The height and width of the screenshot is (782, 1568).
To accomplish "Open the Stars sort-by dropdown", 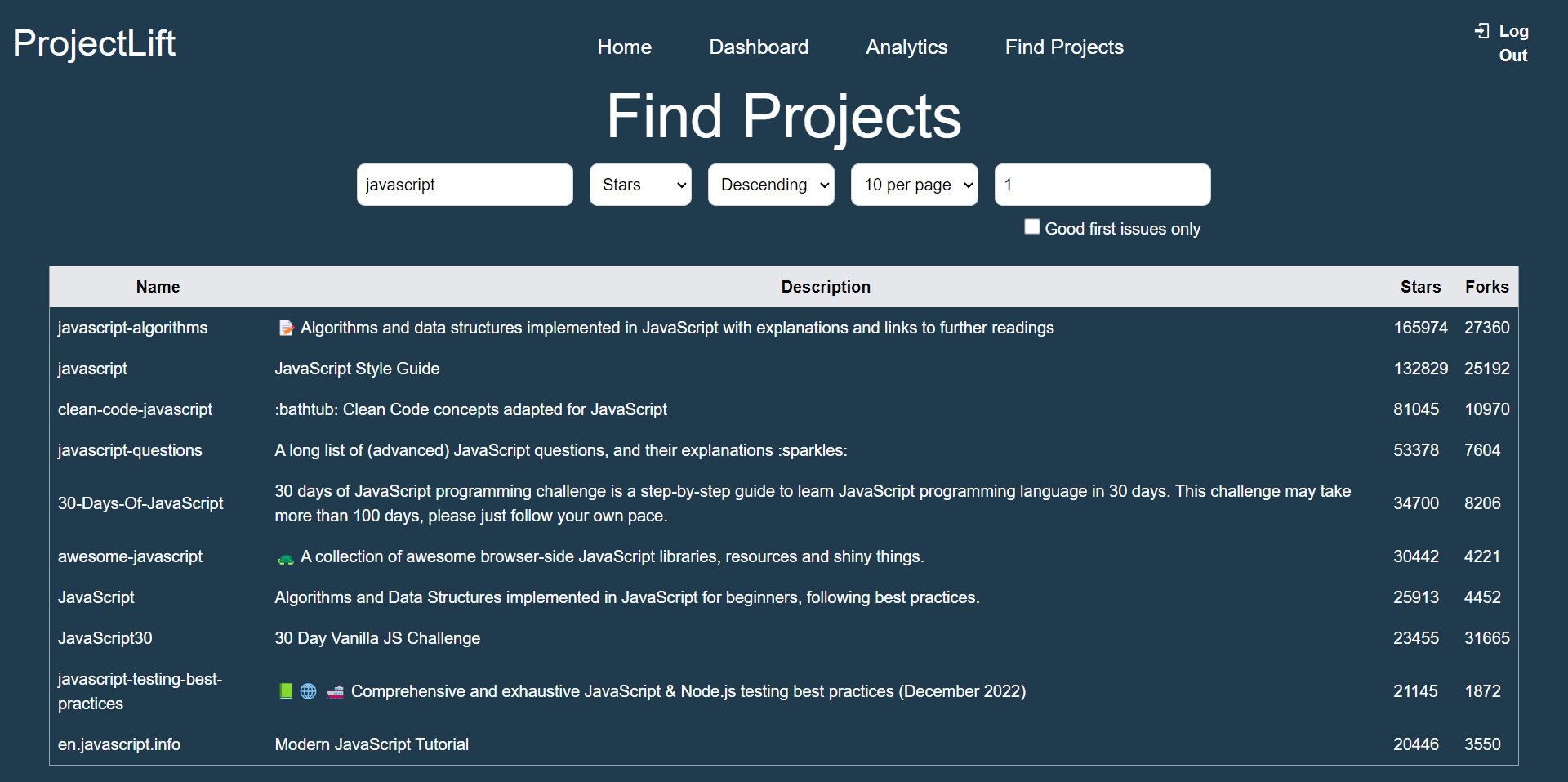I will pyautogui.click(x=640, y=185).
